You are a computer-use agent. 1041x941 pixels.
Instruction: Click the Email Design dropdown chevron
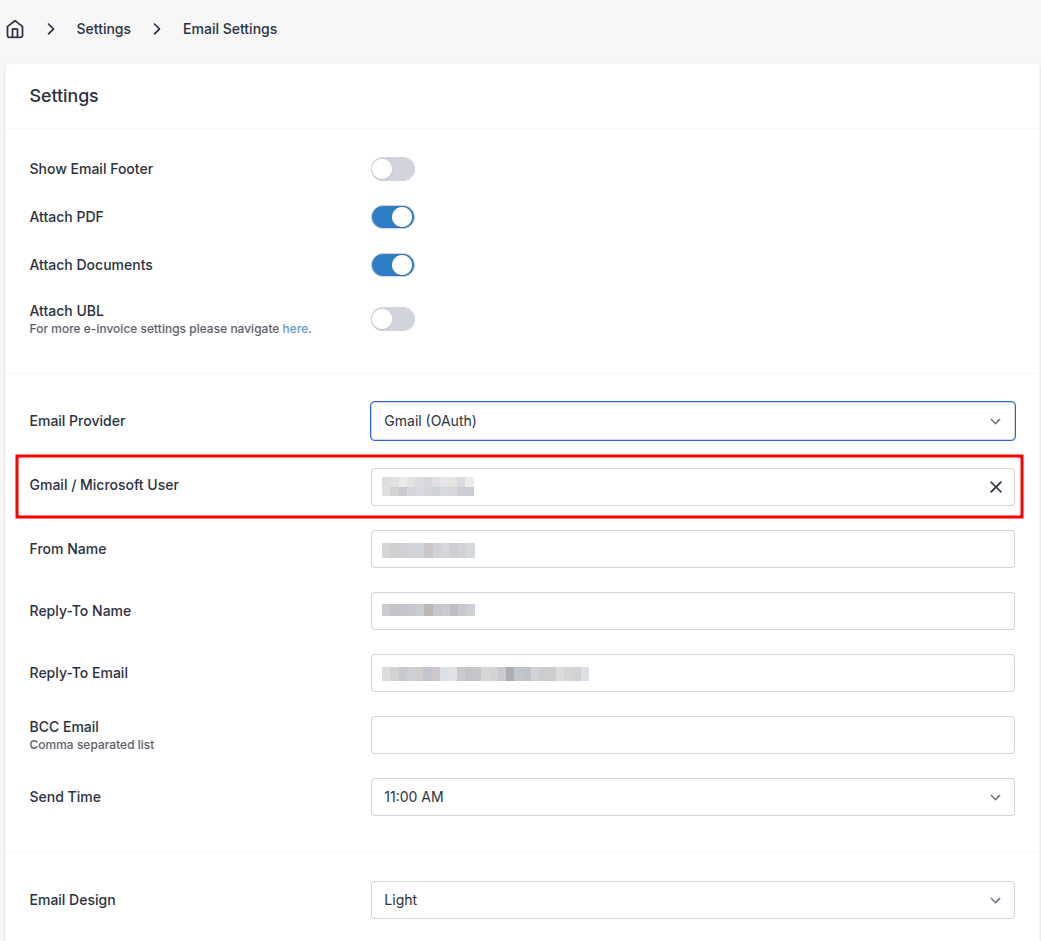995,900
